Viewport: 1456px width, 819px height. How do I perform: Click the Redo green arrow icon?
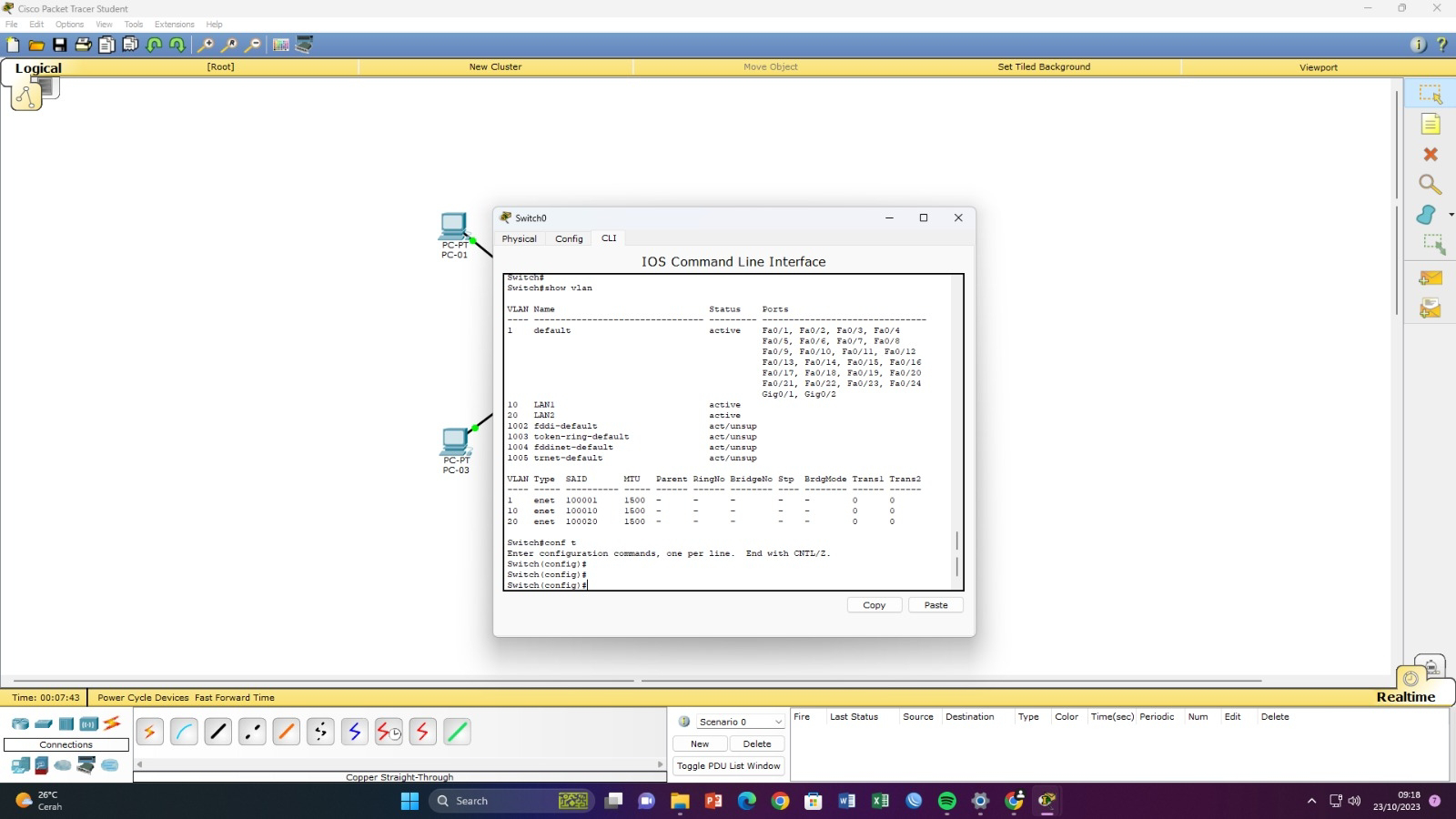pyautogui.click(x=177, y=45)
